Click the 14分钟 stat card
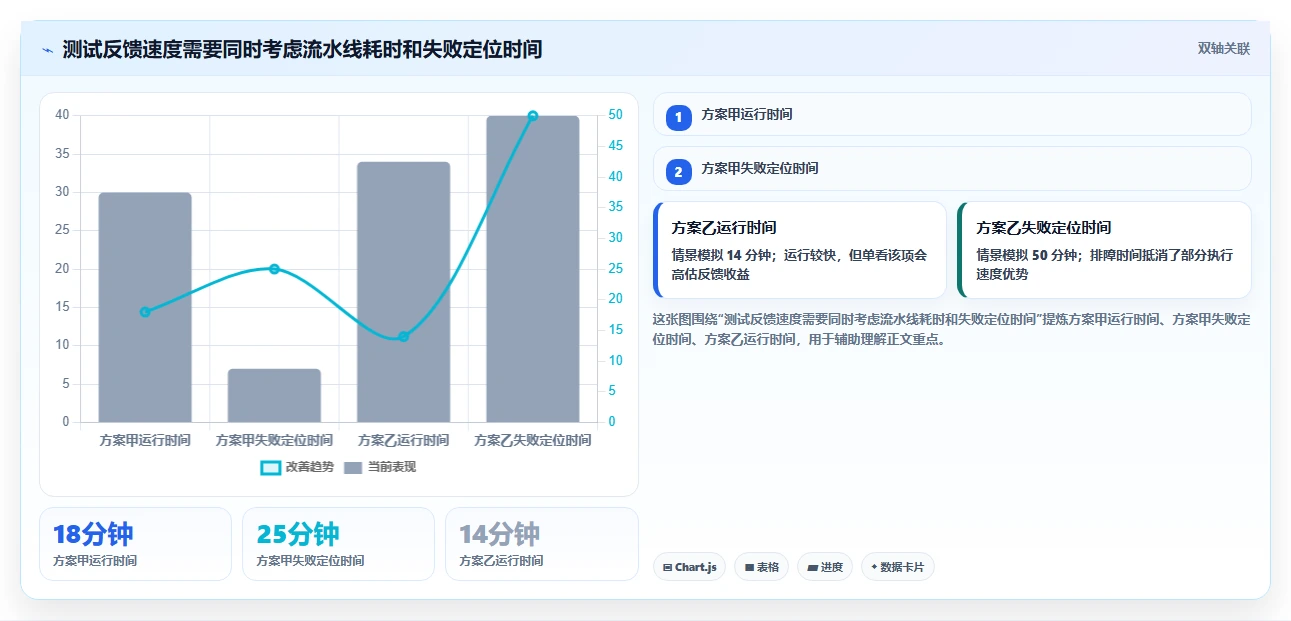 541,544
